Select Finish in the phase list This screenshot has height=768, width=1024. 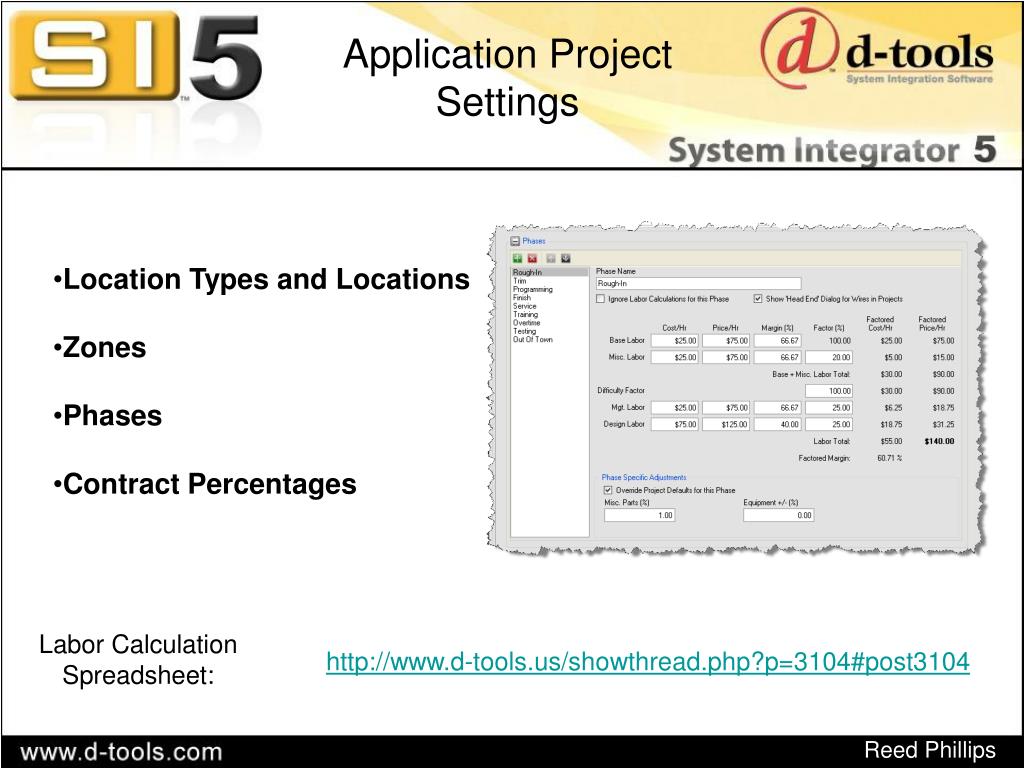tap(522, 298)
